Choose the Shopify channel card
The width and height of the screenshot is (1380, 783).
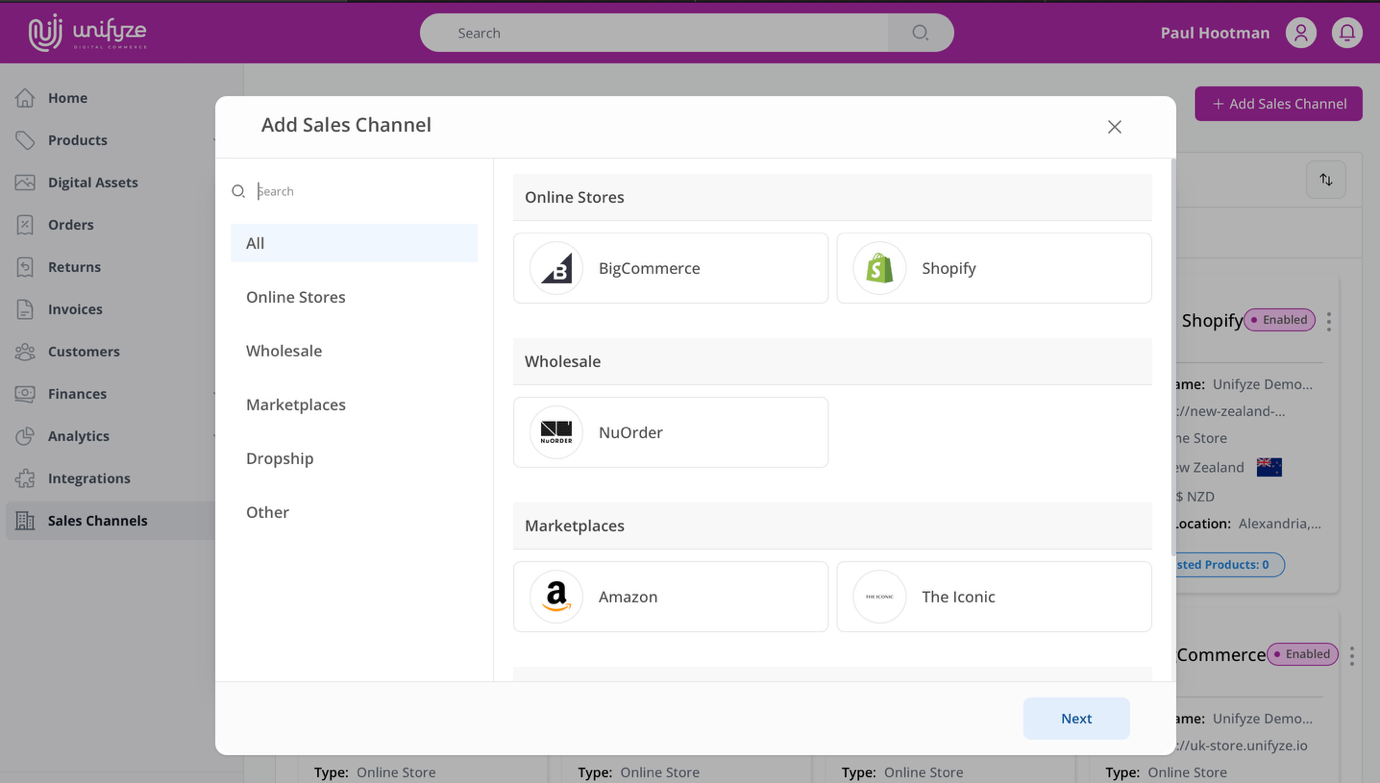994,268
